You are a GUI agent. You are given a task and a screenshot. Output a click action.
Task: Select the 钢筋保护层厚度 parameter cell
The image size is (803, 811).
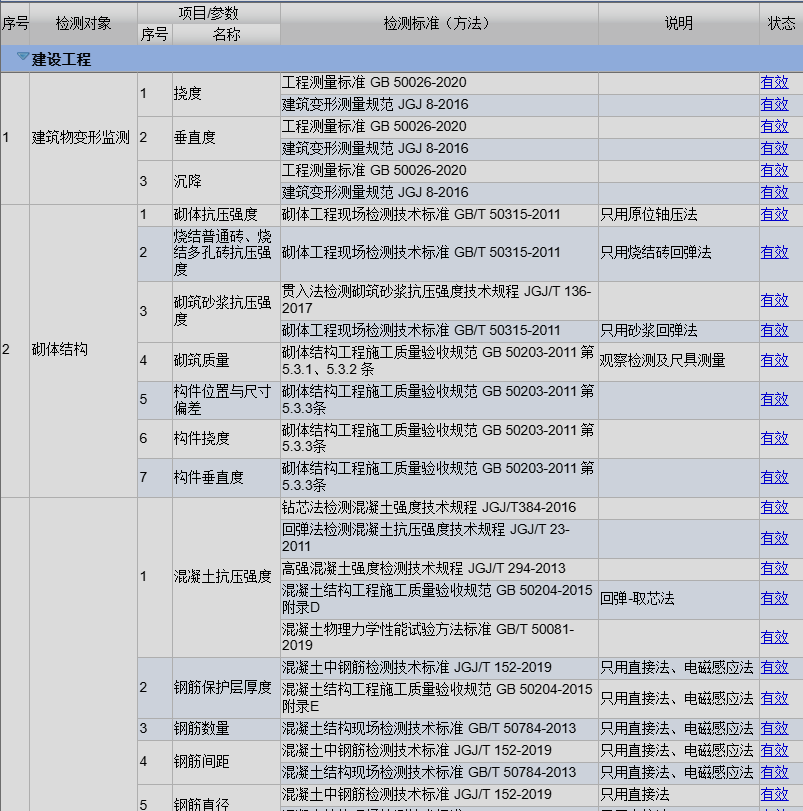point(222,687)
